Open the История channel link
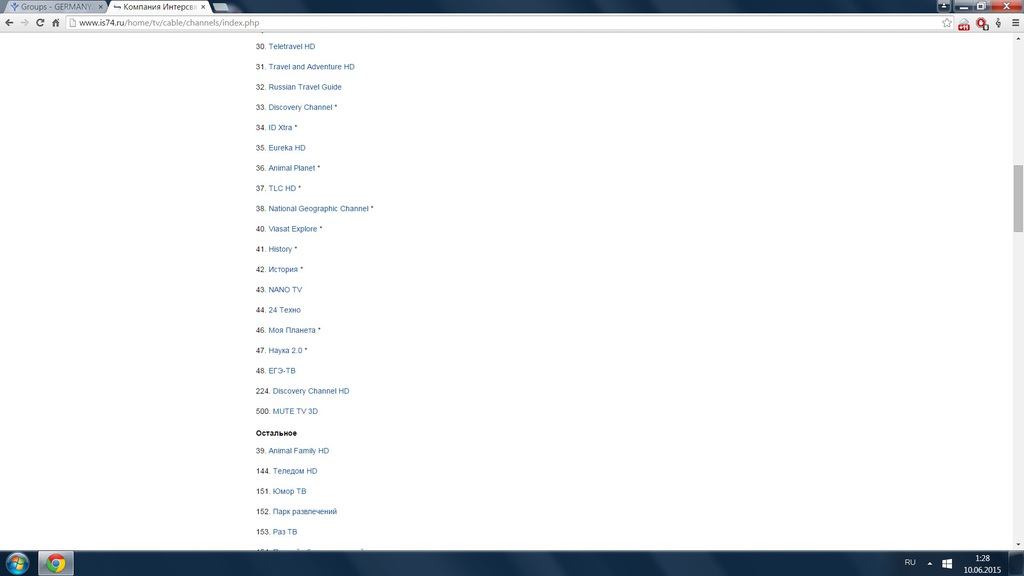 click(283, 269)
